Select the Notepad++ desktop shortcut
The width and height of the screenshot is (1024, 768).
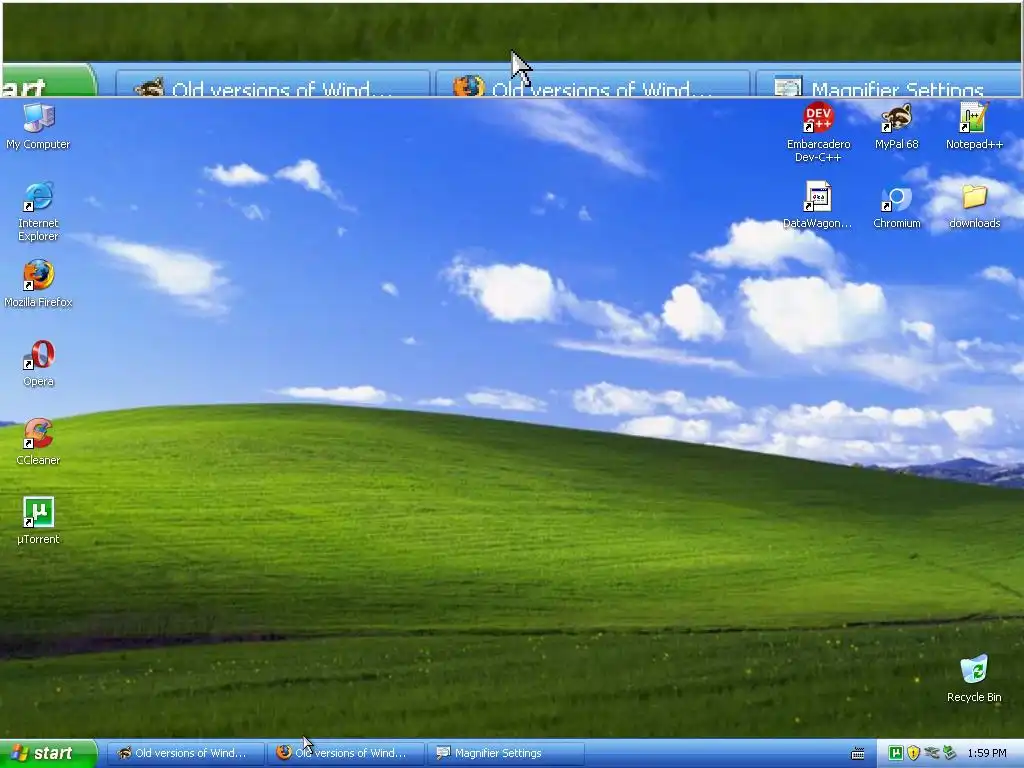(974, 127)
